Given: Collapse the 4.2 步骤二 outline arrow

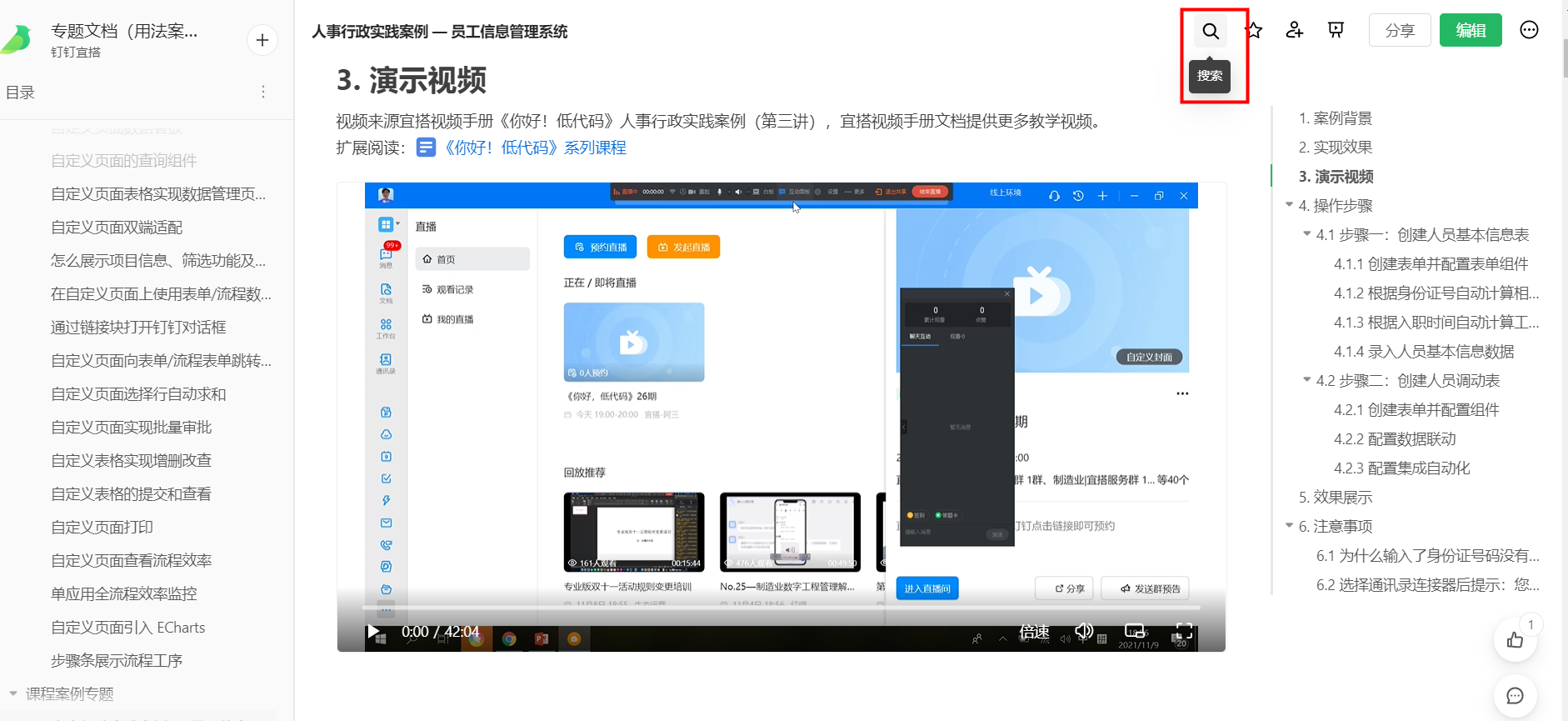Looking at the screenshot, I should tap(1306, 379).
